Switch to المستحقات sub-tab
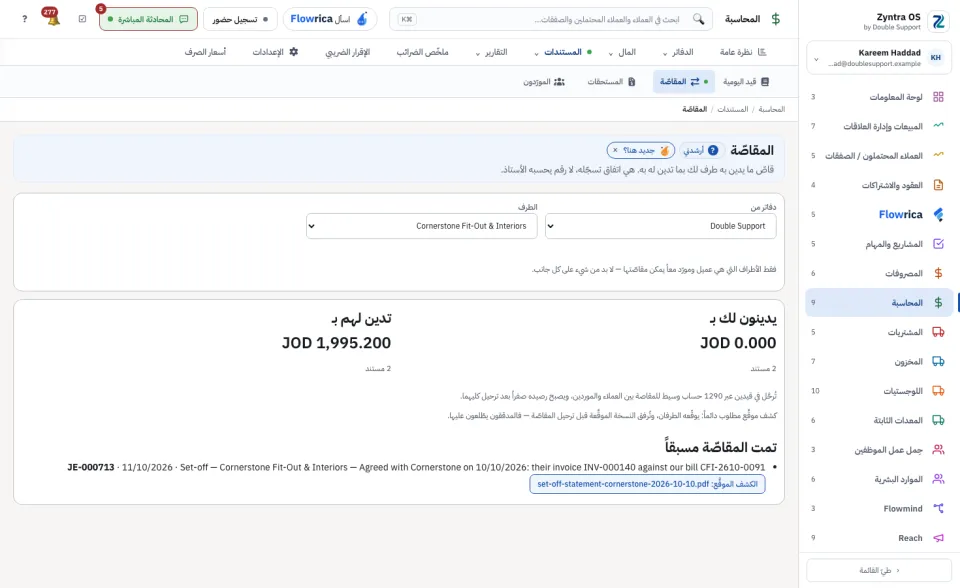Screen dimensions: 960x588 tap(611, 81)
